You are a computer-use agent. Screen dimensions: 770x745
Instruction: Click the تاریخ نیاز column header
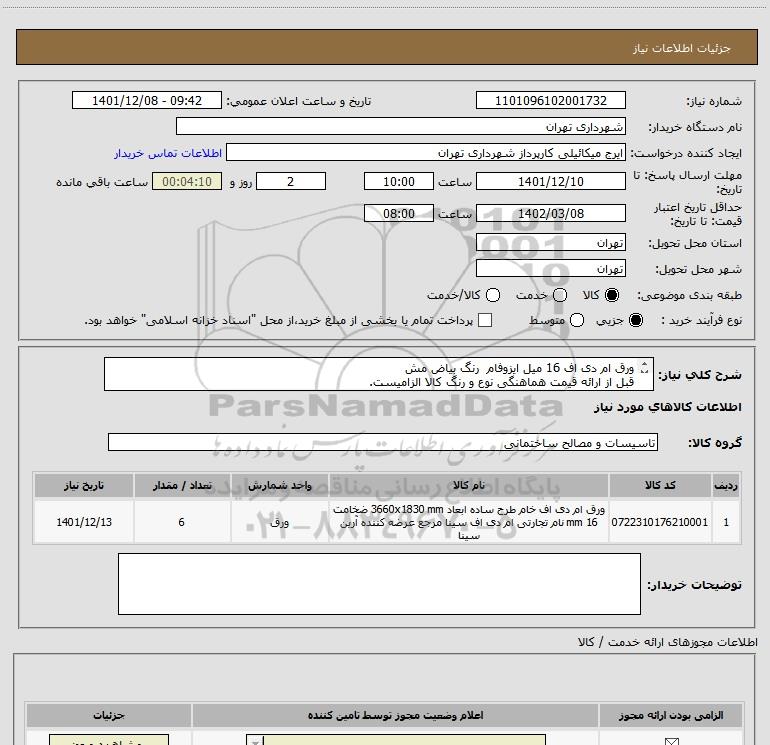[x=84, y=485]
